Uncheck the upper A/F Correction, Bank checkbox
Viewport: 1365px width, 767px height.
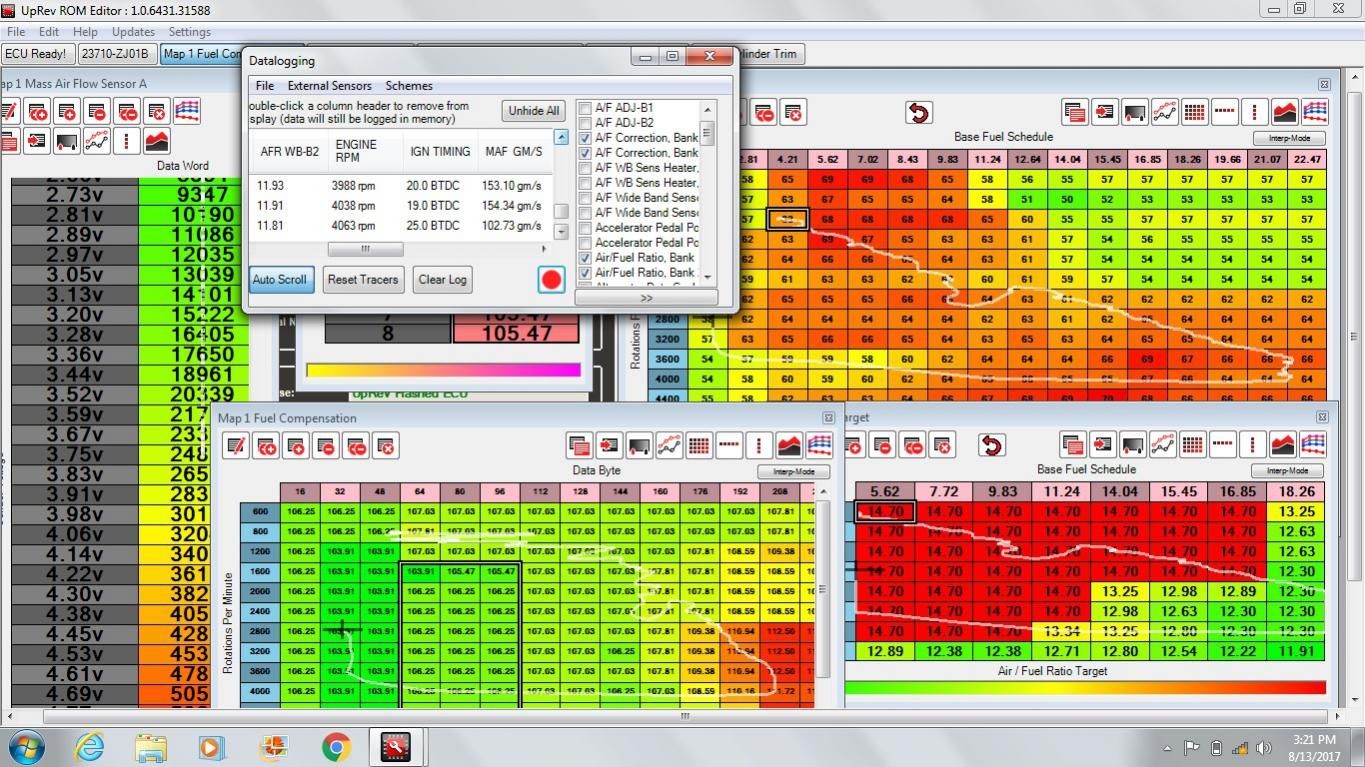[585, 138]
